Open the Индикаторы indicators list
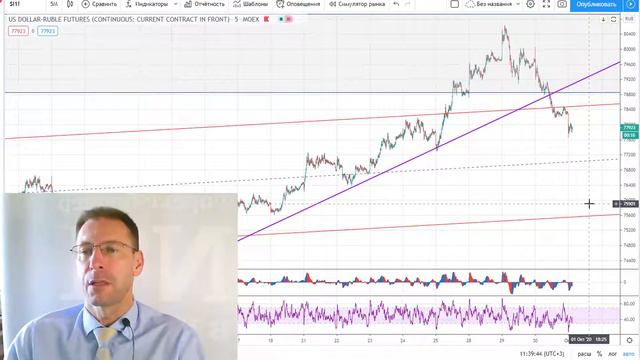 pos(147,4)
